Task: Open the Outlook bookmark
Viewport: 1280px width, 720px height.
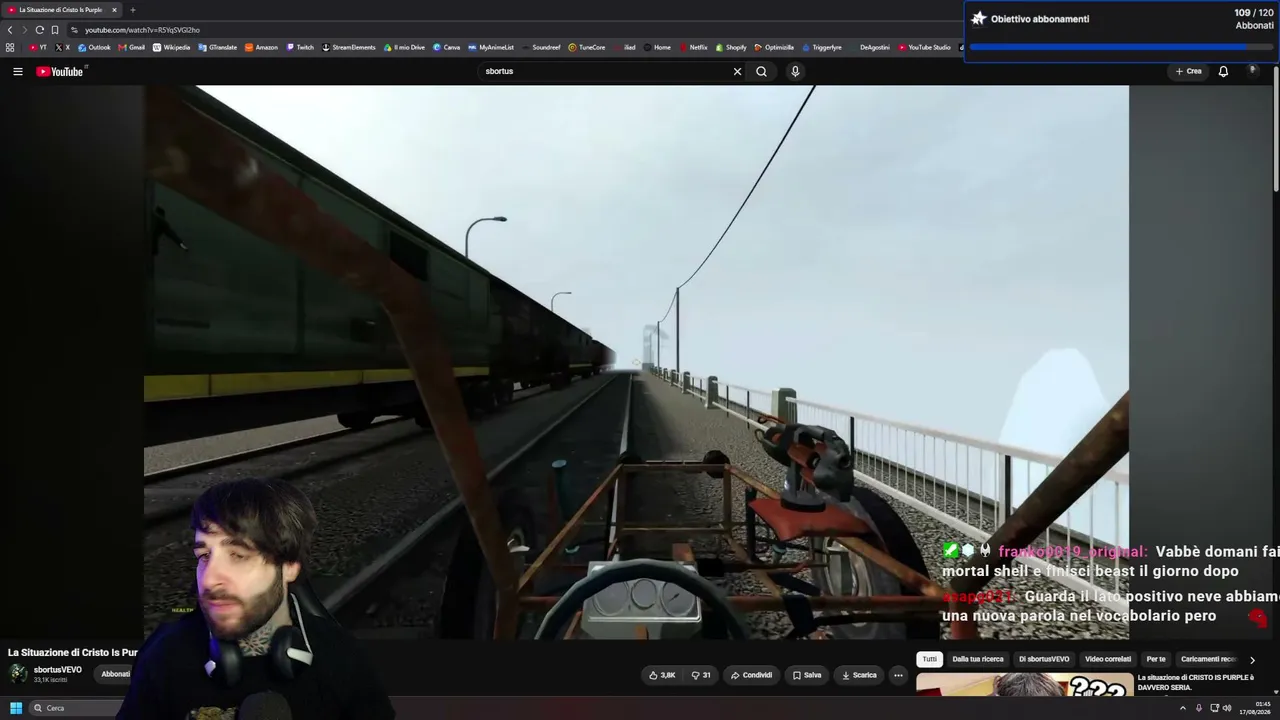Action: 95,47
